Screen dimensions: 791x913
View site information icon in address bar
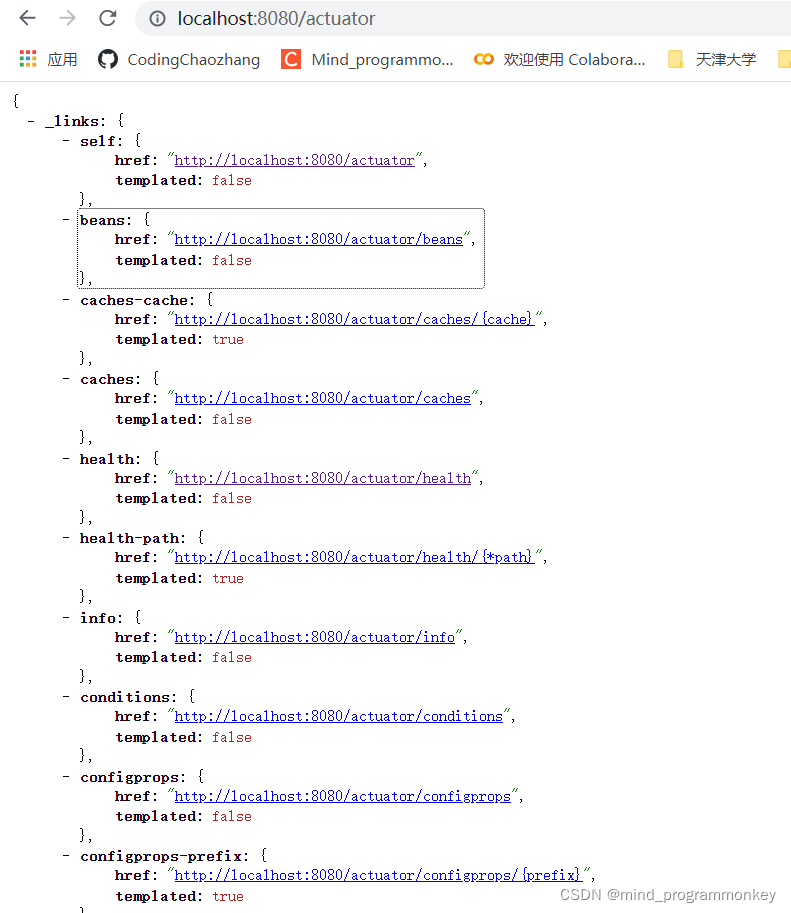(157, 19)
